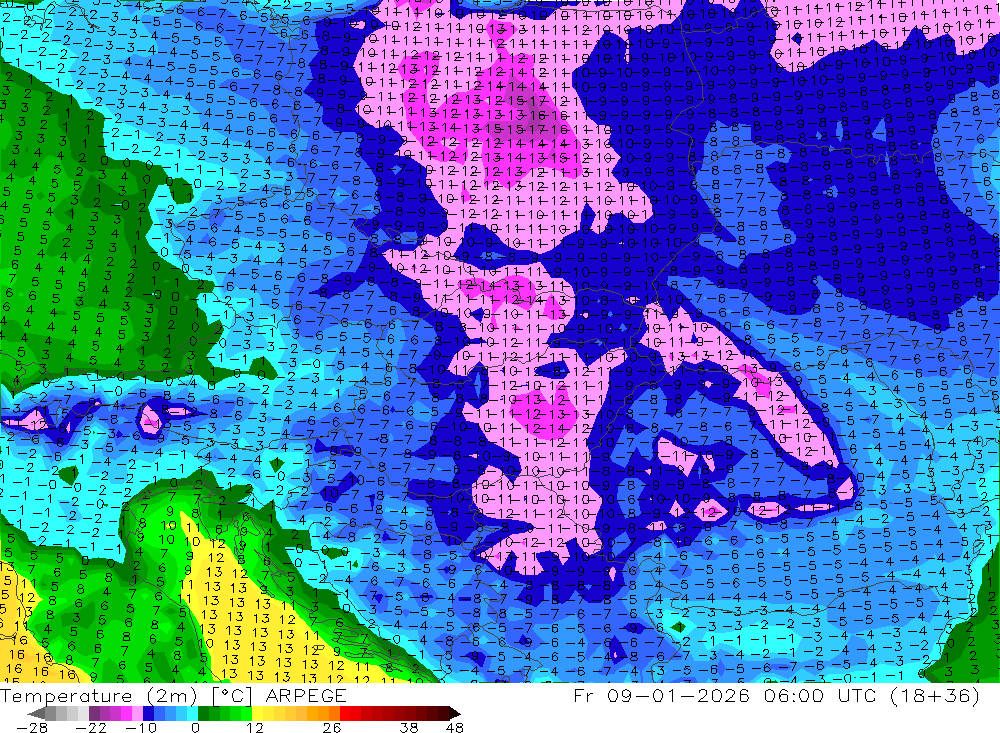This screenshot has width=1000, height=733.
Task: Click the '[°C]' unit label
Action: point(232,696)
